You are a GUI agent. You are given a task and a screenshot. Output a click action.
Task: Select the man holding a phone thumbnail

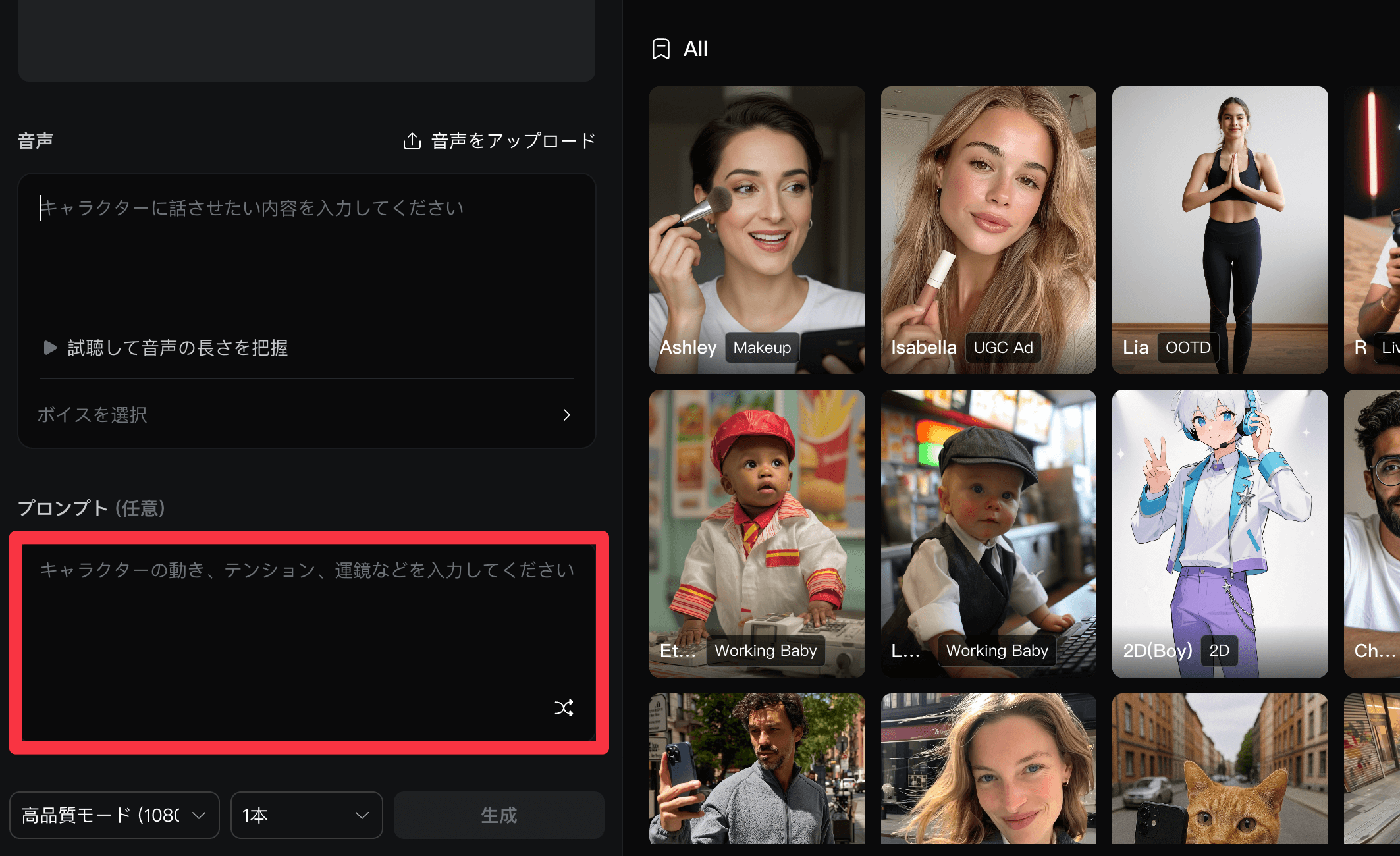[757, 770]
